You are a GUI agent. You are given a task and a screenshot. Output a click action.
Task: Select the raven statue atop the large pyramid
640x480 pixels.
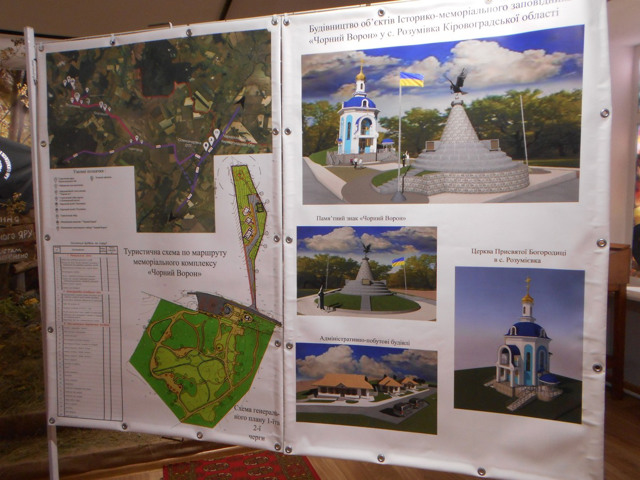(x=458, y=82)
